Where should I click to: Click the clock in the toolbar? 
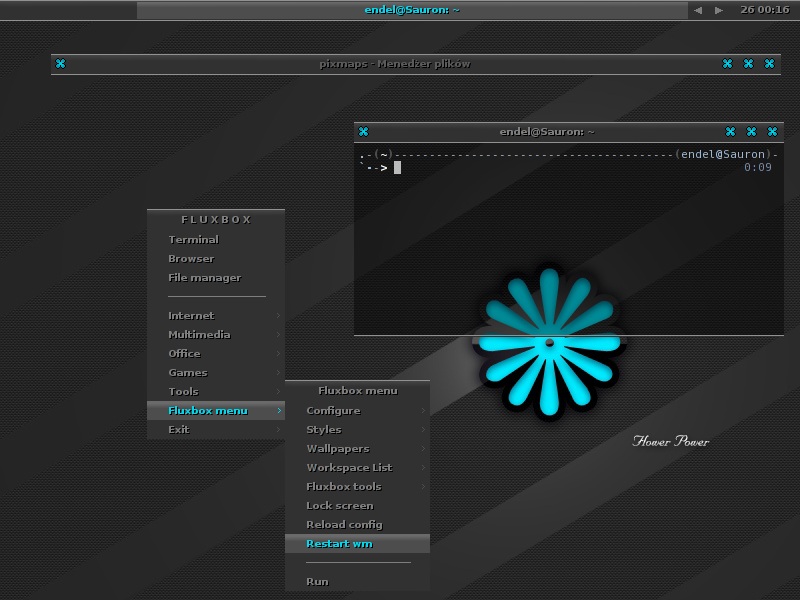765,10
